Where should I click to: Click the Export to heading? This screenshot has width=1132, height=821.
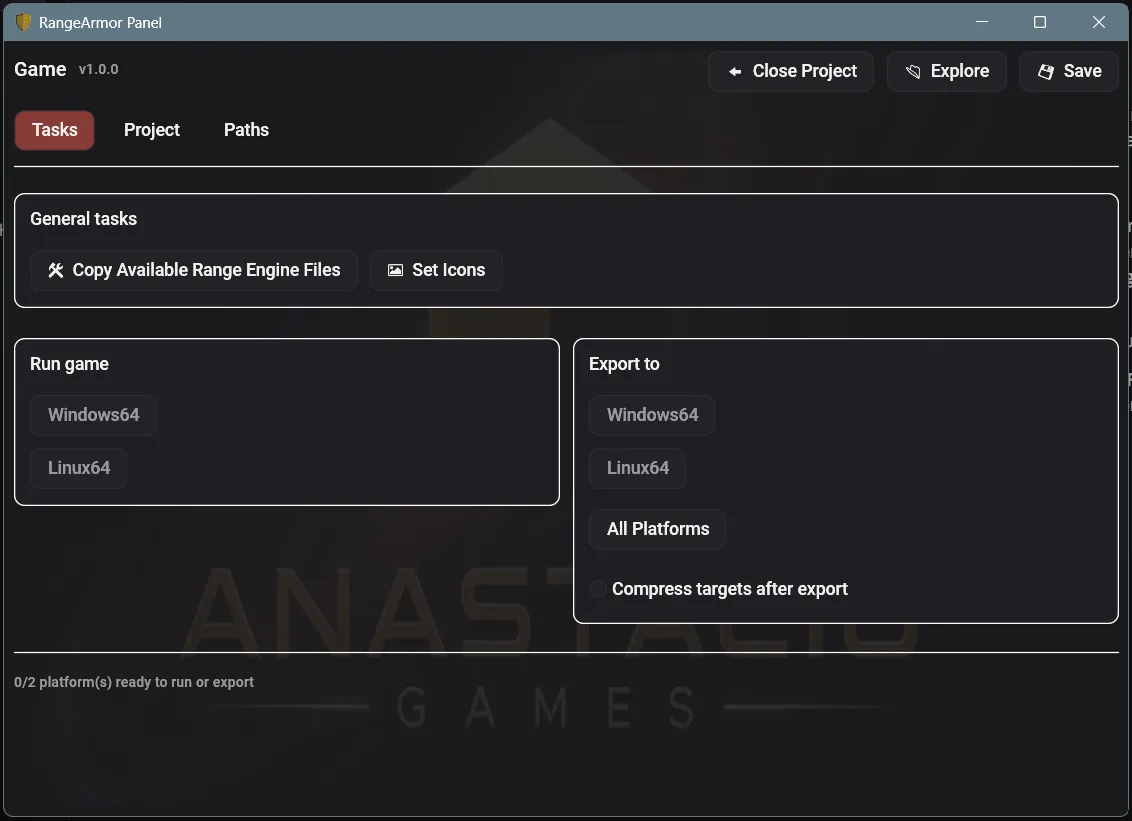[624, 364]
